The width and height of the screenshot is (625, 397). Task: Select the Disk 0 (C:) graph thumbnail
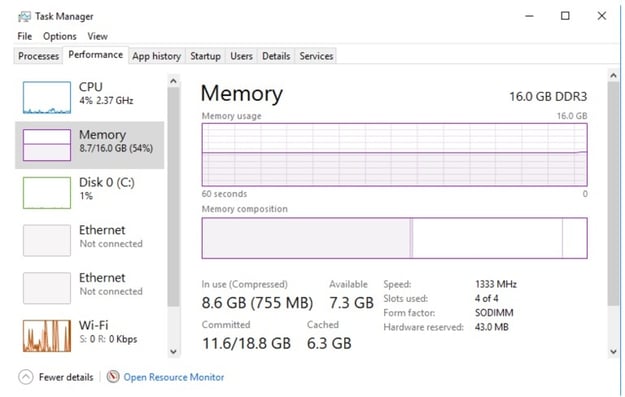[x=47, y=193]
